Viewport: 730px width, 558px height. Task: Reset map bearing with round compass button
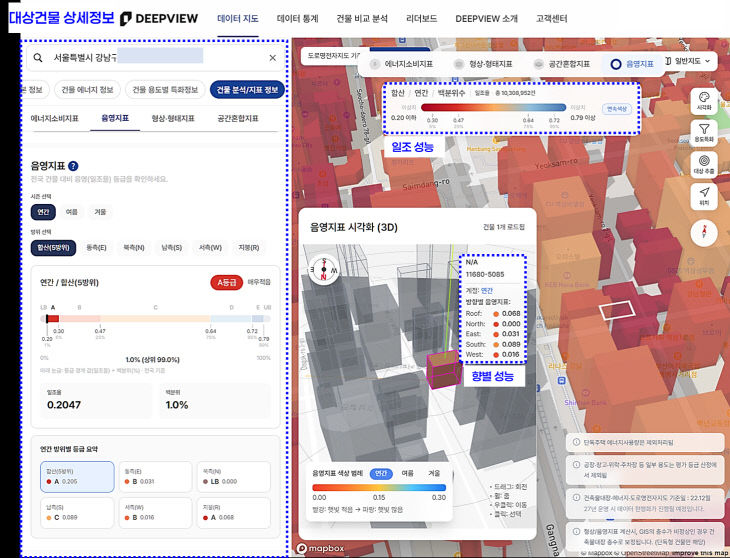click(704, 232)
